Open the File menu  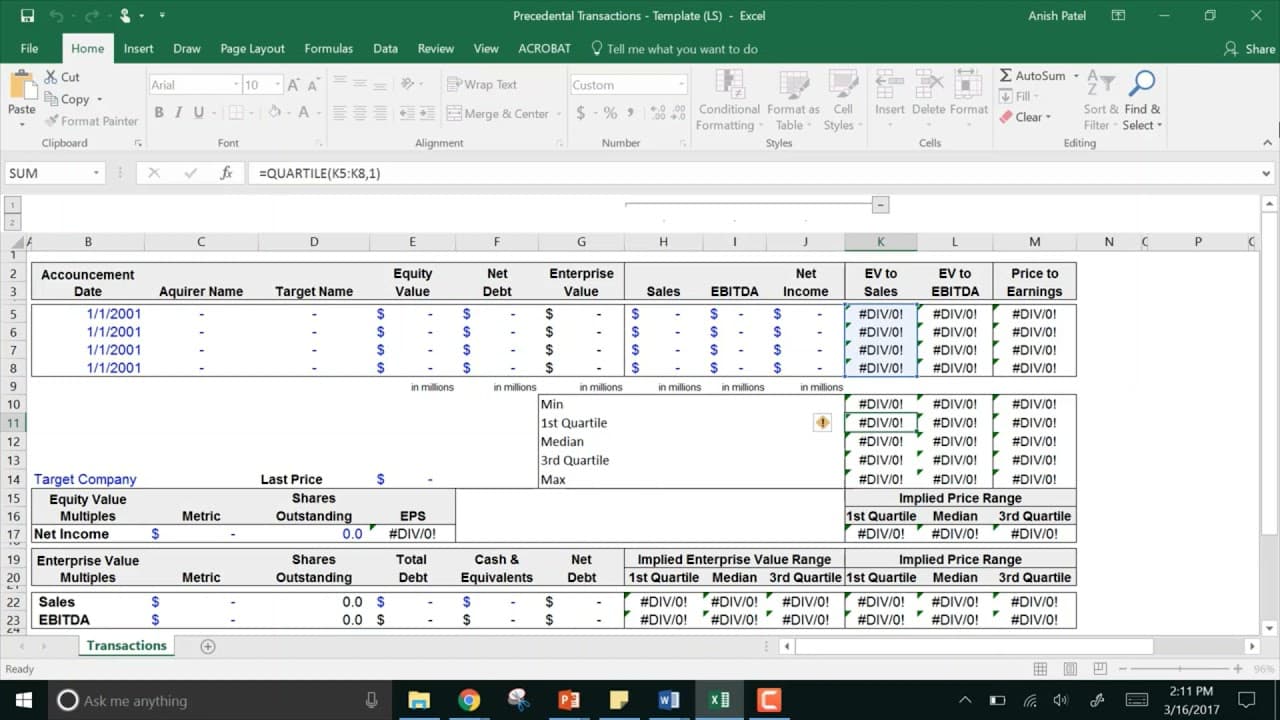click(29, 48)
